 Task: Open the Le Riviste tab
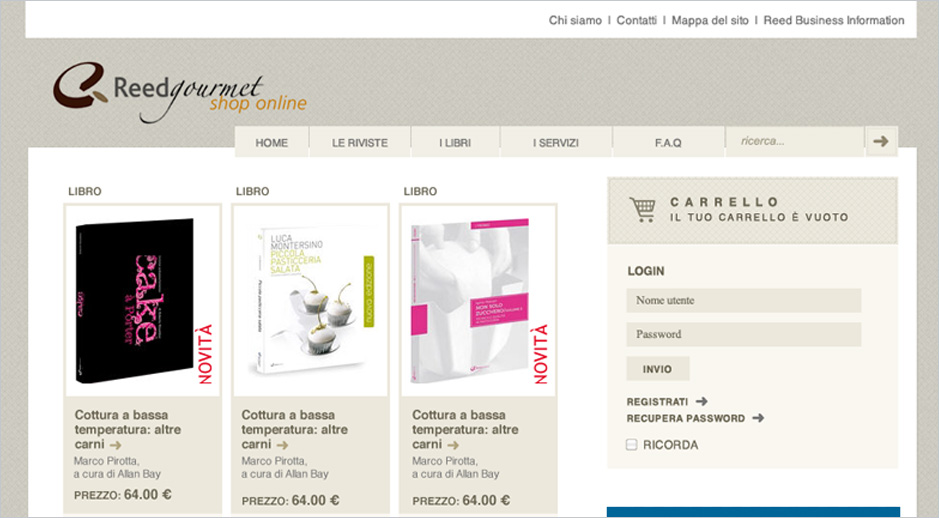click(360, 142)
